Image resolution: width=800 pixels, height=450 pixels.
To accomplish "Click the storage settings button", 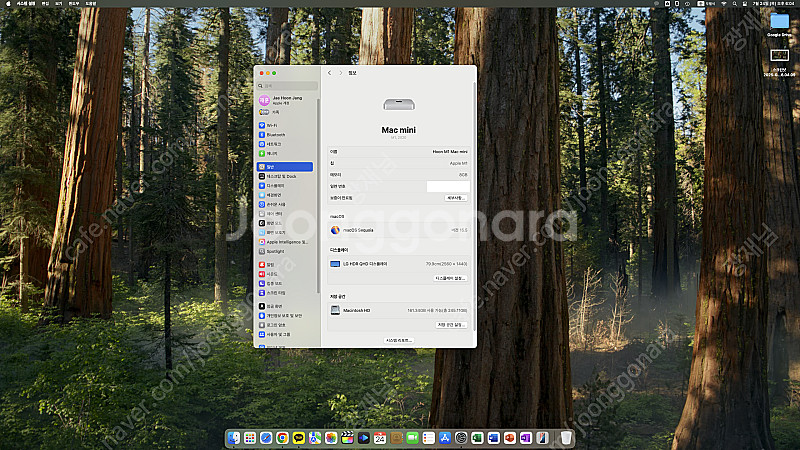I will pyautogui.click(x=452, y=325).
